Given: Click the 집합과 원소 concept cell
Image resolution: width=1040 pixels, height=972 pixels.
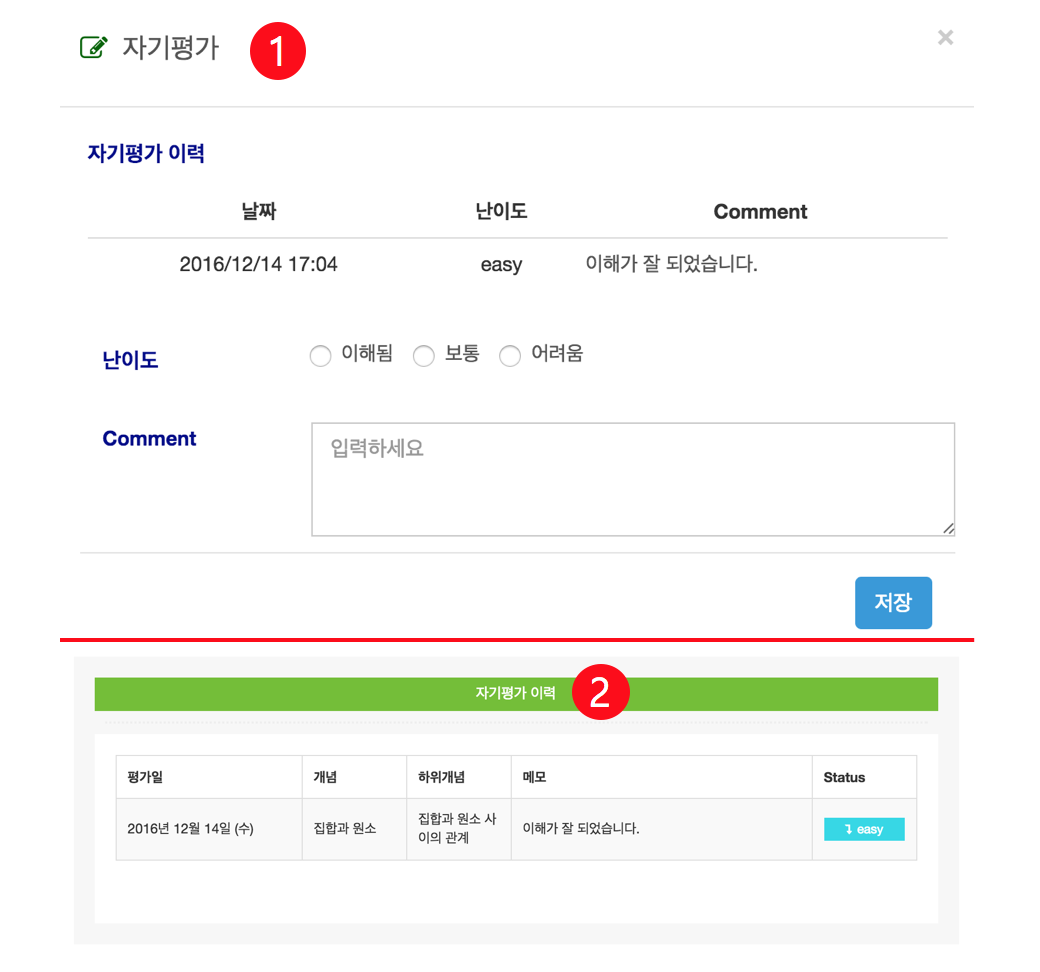Looking at the screenshot, I should 344,828.
